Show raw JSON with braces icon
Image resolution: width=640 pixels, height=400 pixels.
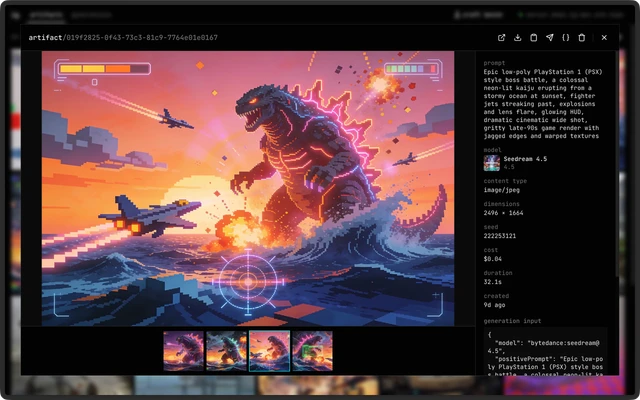click(x=566, y=38)
